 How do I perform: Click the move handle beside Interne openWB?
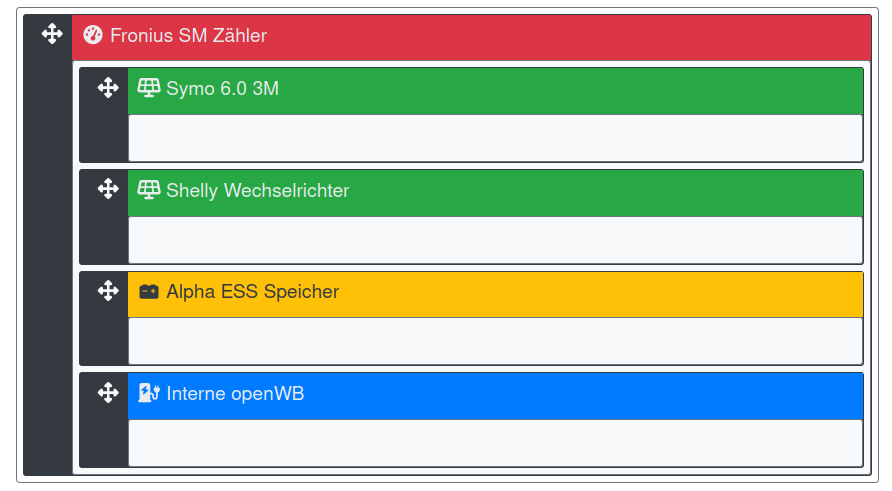[108, 393]
